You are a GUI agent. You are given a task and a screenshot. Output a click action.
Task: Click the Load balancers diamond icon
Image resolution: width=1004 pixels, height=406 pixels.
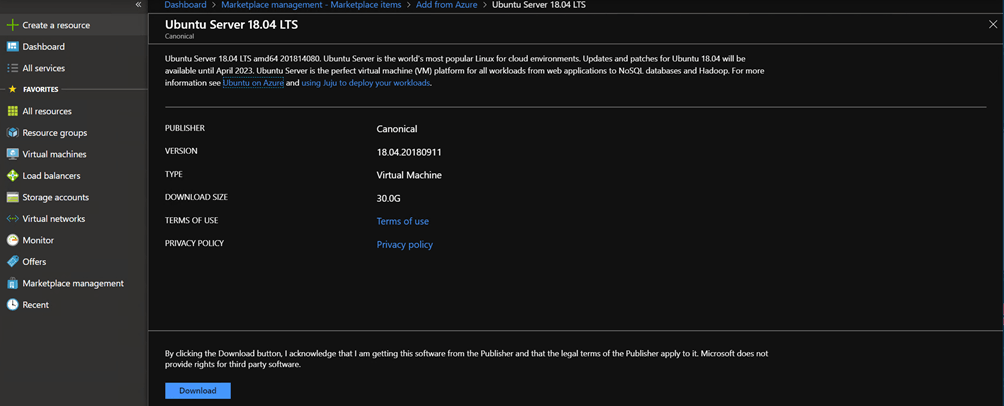[12, 175]
